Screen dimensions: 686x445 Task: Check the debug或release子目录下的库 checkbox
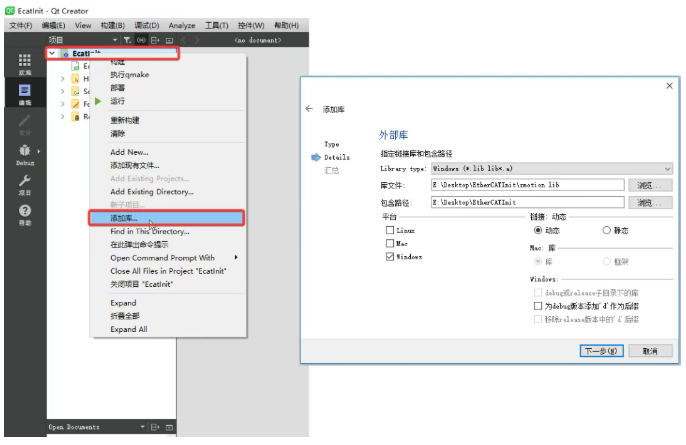(538, 293)
